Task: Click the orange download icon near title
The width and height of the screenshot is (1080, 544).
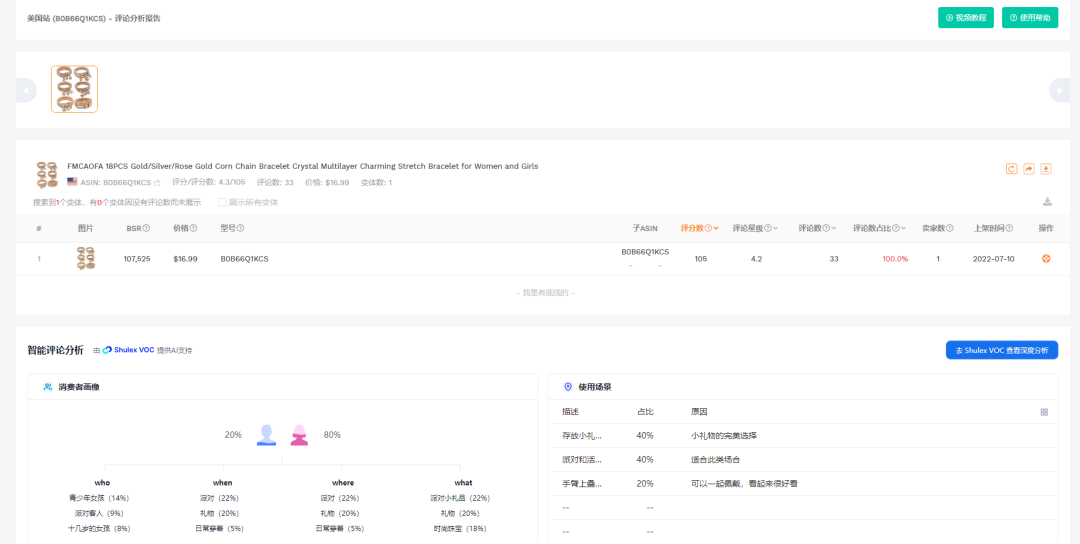Action: point(1046,169)
